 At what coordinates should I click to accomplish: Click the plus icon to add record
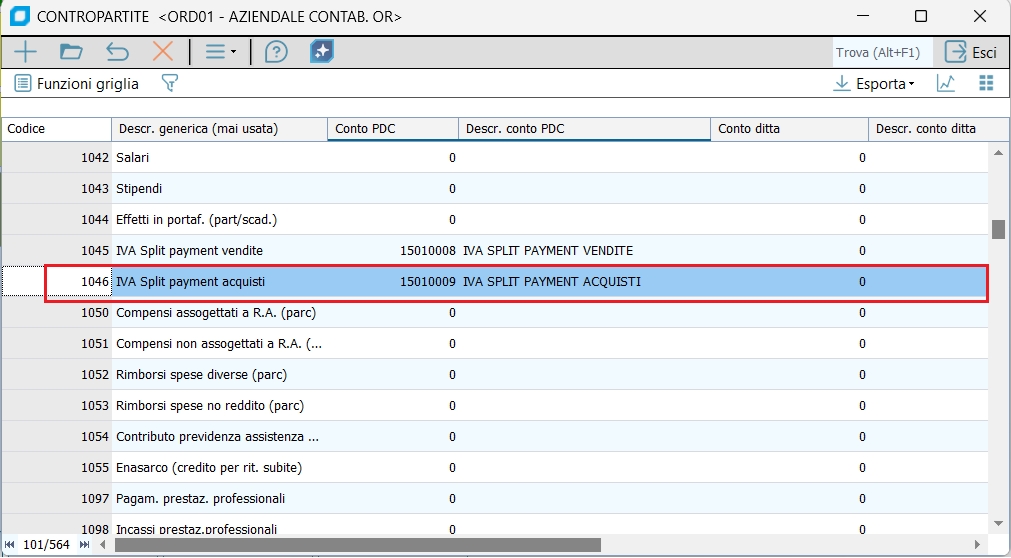pos(25,52)
